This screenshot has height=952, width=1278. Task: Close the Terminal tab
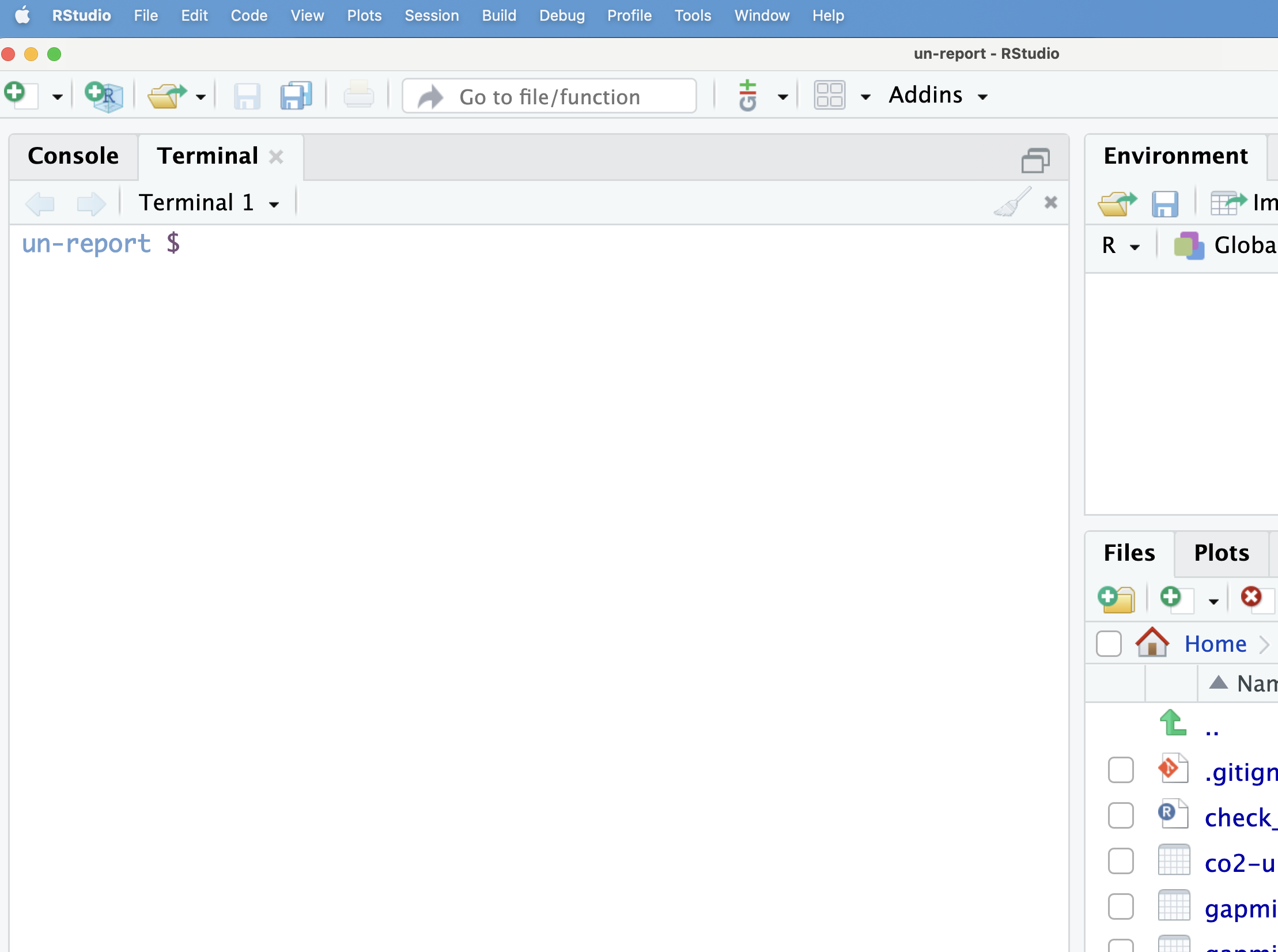point(277,157)
